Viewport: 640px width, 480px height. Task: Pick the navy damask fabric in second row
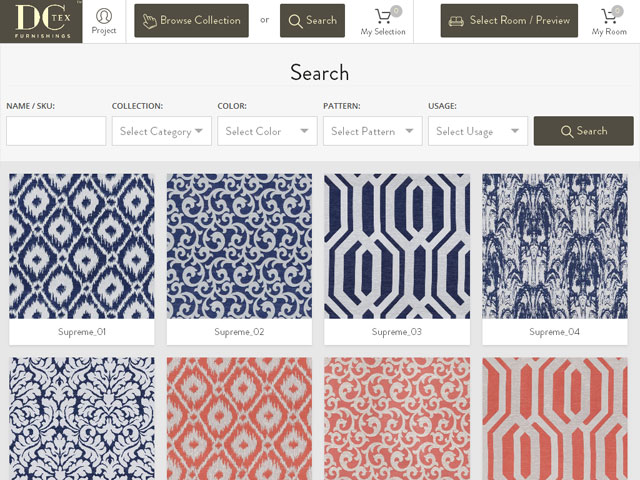pos(82,418)
